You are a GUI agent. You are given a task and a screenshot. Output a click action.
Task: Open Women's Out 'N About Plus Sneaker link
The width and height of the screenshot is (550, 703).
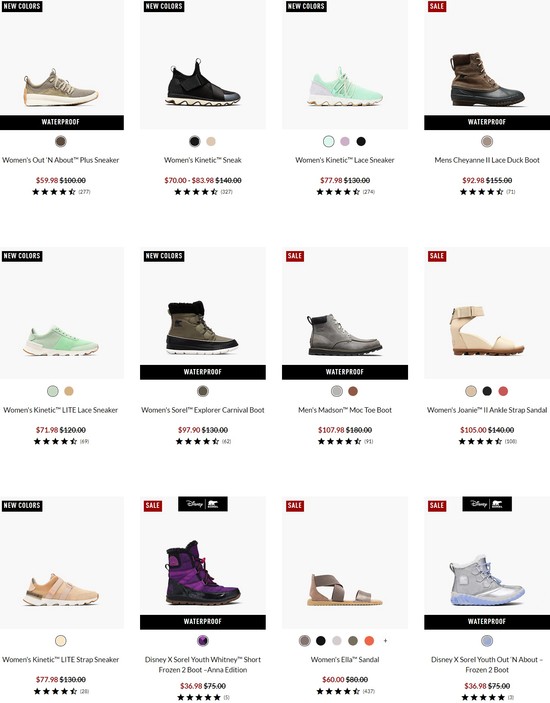click(x=61, y=160)
